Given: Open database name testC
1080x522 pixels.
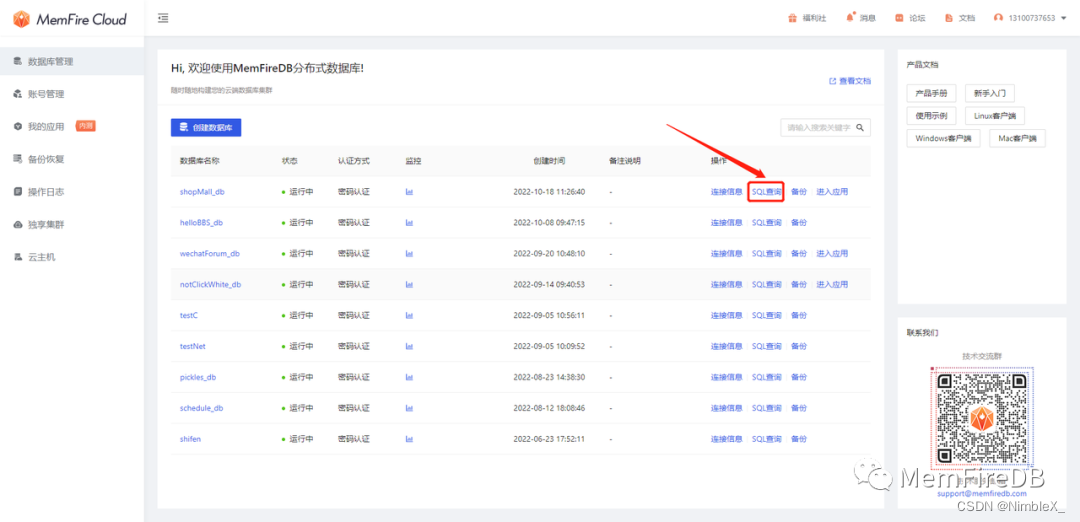Looking at the screenshot, I should pos(189,315).
